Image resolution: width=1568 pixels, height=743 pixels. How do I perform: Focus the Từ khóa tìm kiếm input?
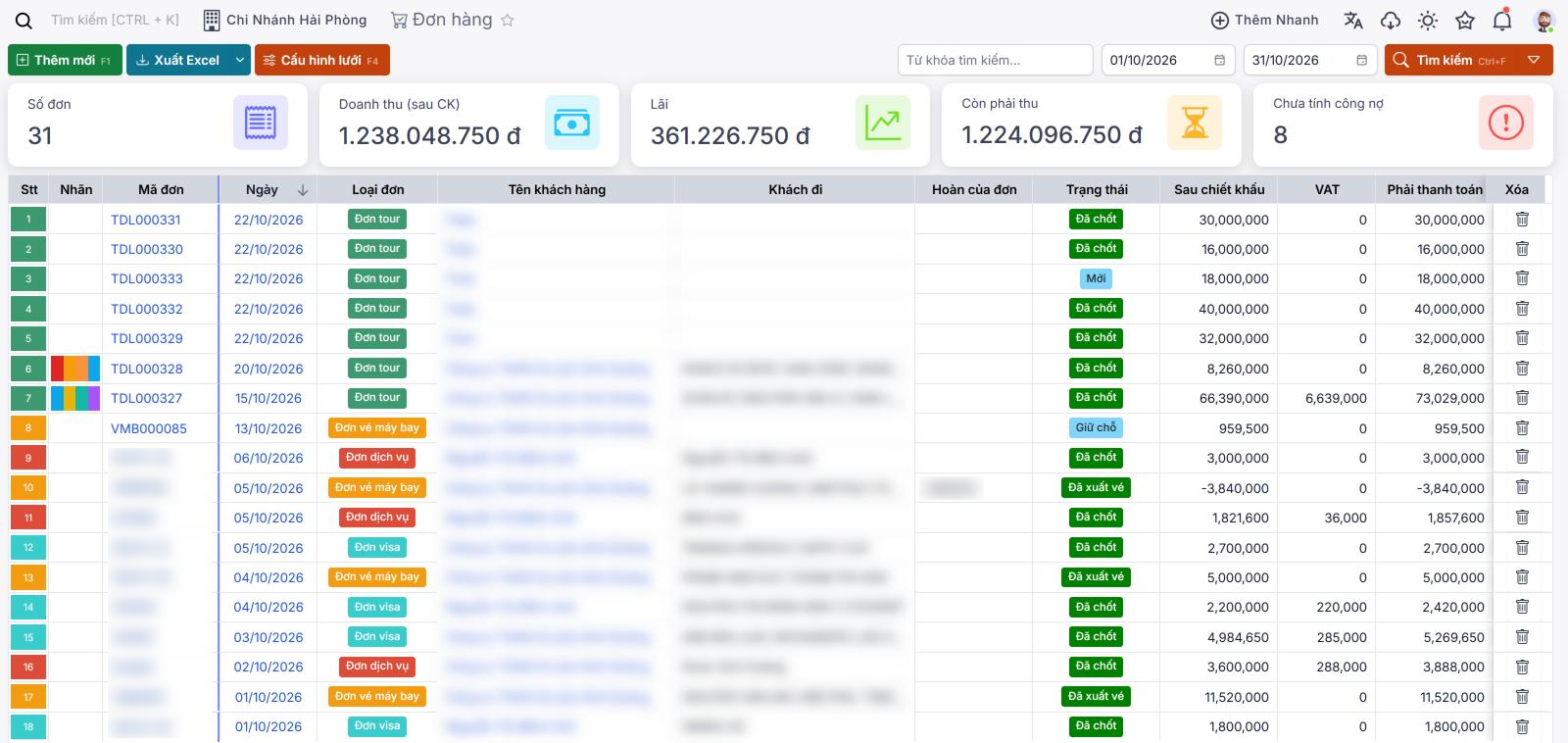point(995,60)
